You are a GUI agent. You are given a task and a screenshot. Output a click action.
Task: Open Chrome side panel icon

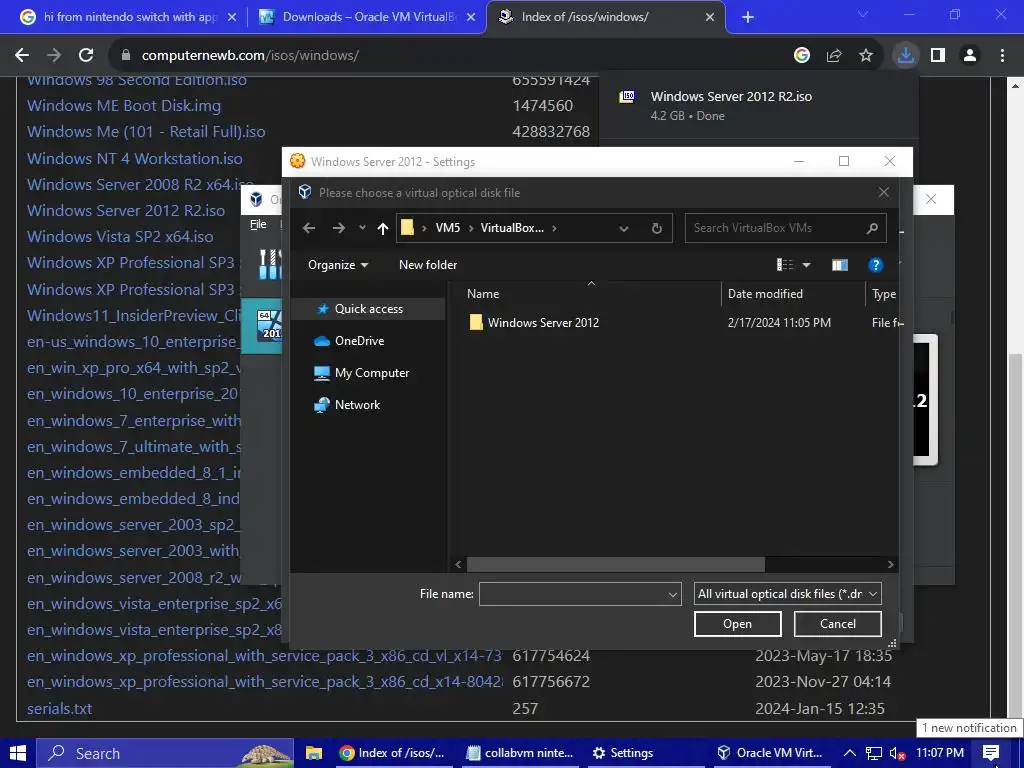pos(938,56)
